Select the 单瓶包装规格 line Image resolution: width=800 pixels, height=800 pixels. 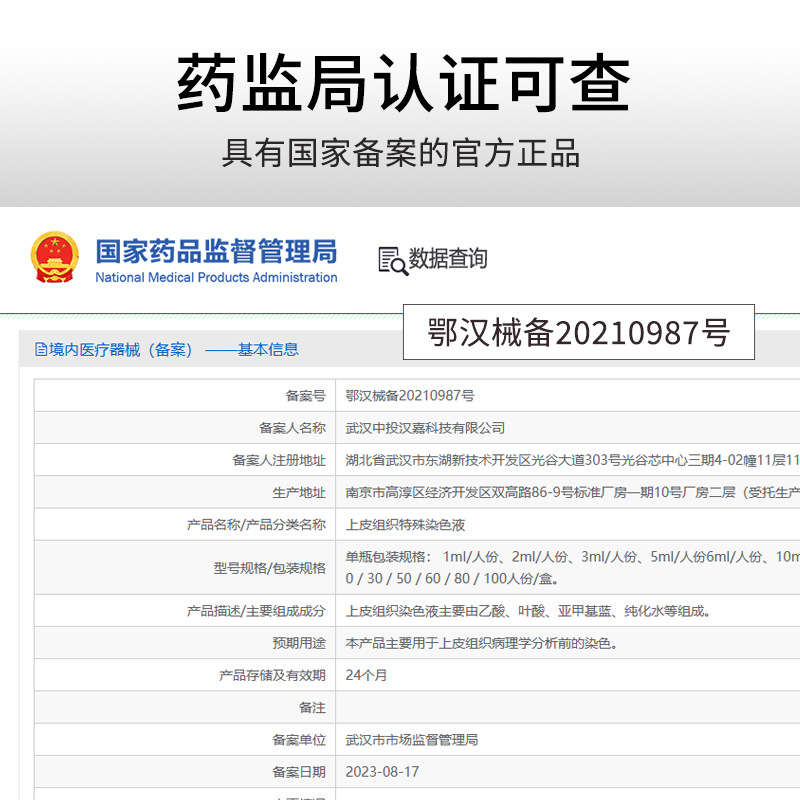pyautogui.click(x=572, y=557)
